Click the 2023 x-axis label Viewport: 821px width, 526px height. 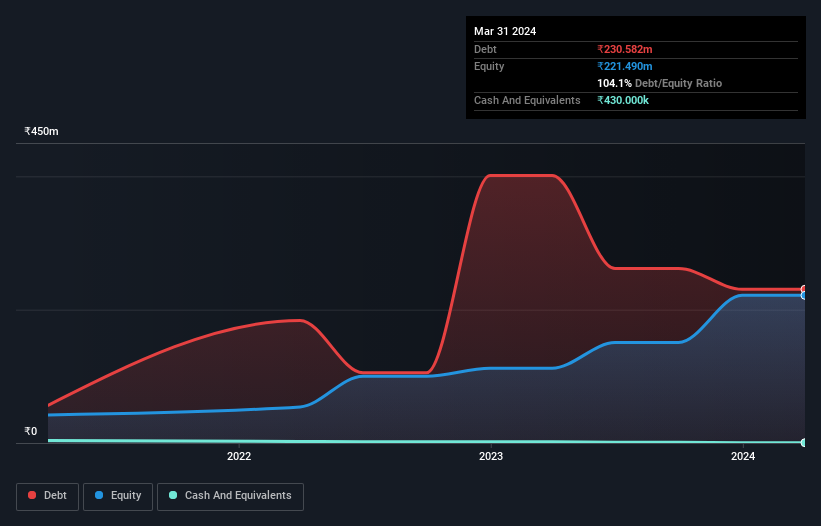point(491,456)
